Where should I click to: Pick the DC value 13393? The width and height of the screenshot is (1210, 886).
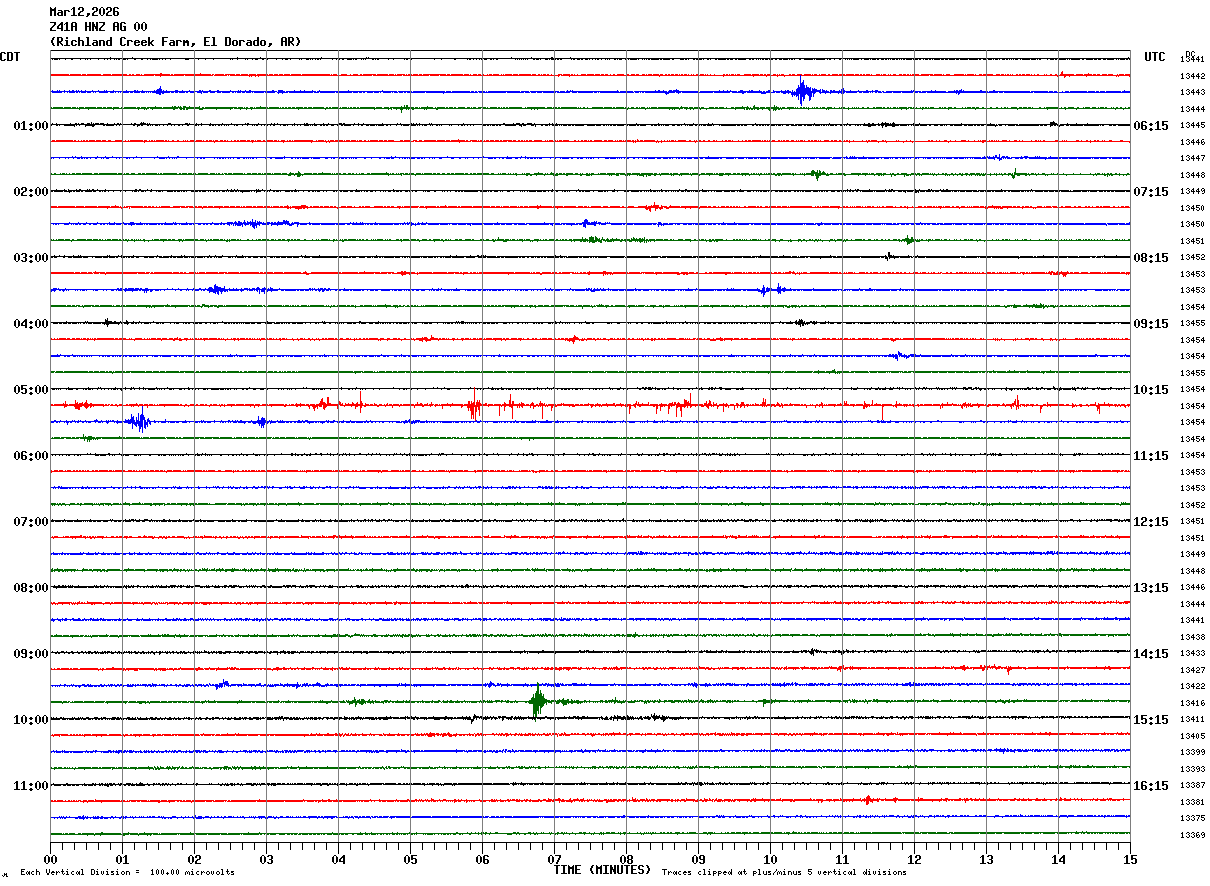(1192, 769)
